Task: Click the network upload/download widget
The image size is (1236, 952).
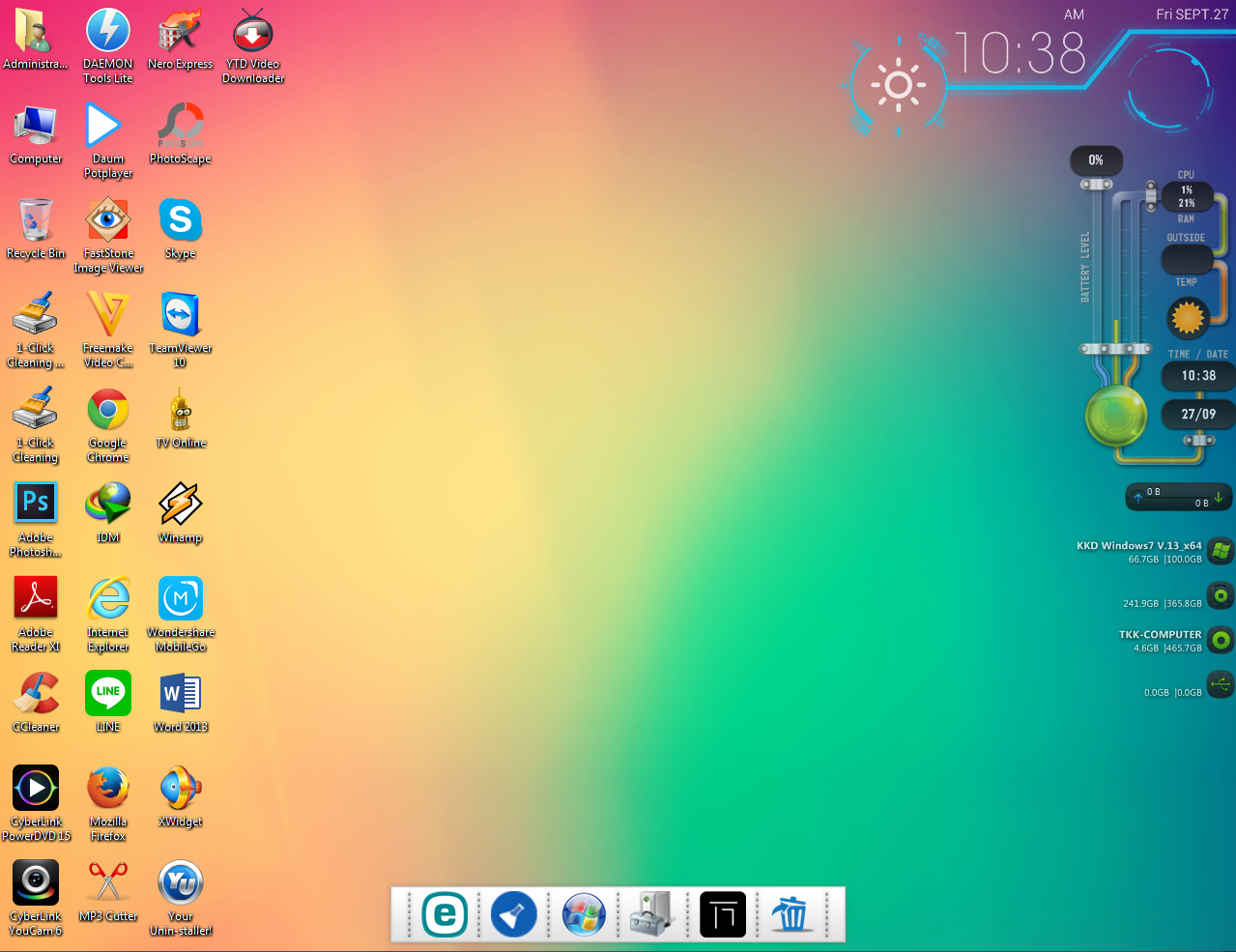Action: (x=1179, y=497)
